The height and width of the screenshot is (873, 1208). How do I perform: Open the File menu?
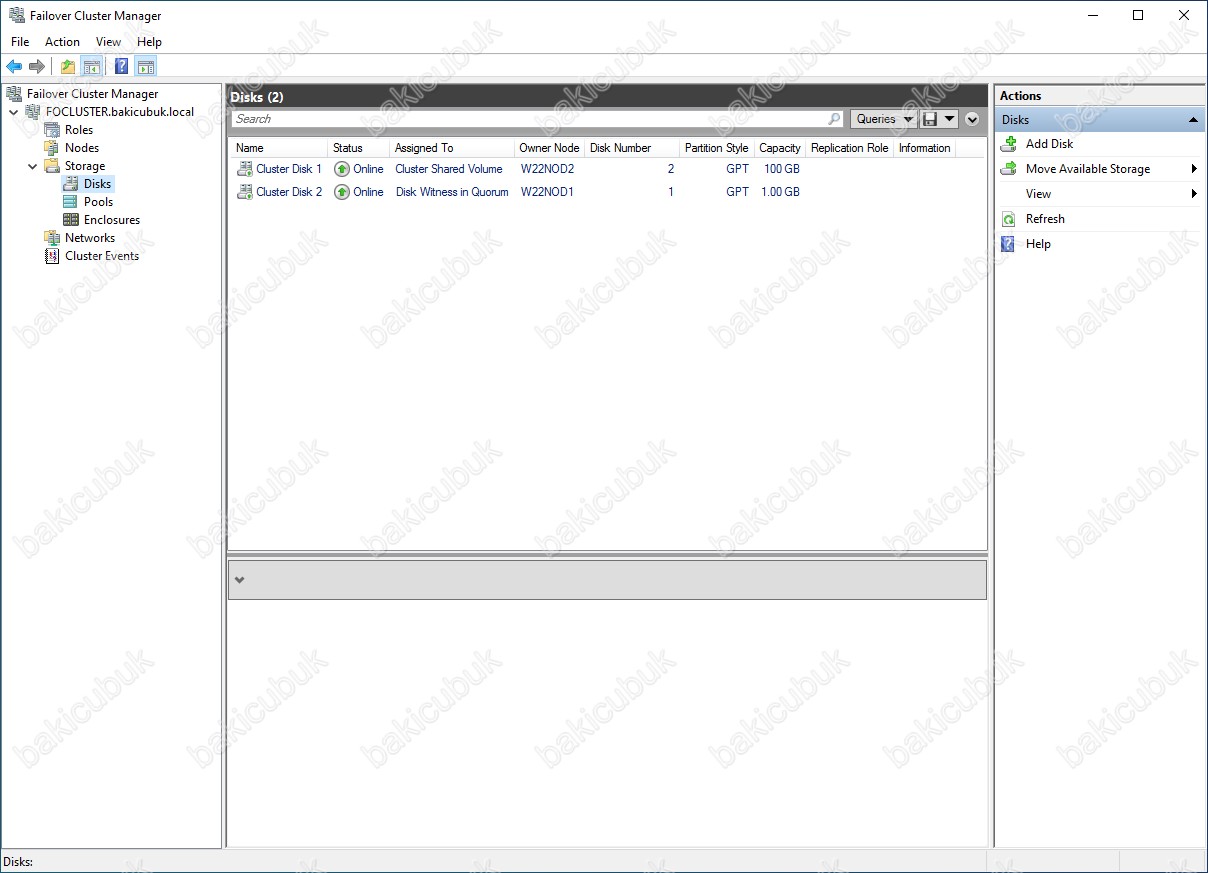tap(20, 42)
